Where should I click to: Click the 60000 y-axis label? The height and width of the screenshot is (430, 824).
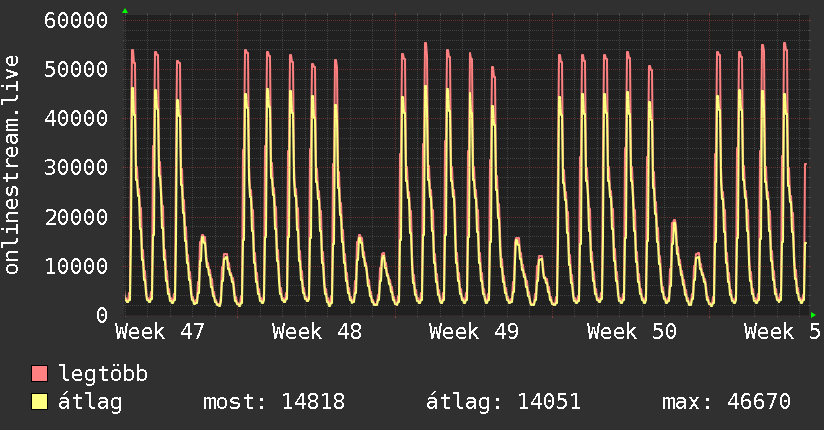76,21
